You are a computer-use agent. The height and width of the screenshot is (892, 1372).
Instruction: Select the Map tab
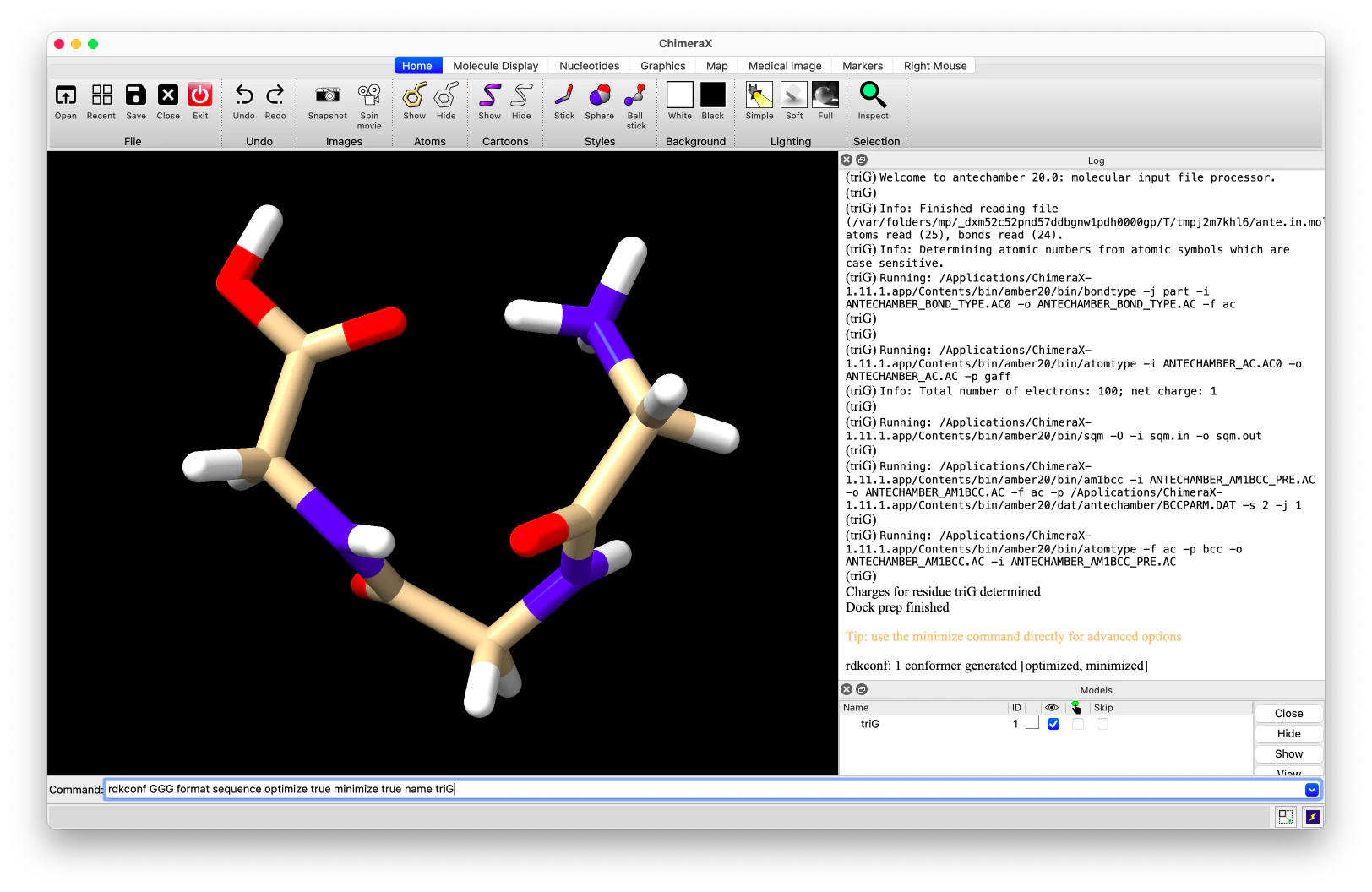coord(717,66)
